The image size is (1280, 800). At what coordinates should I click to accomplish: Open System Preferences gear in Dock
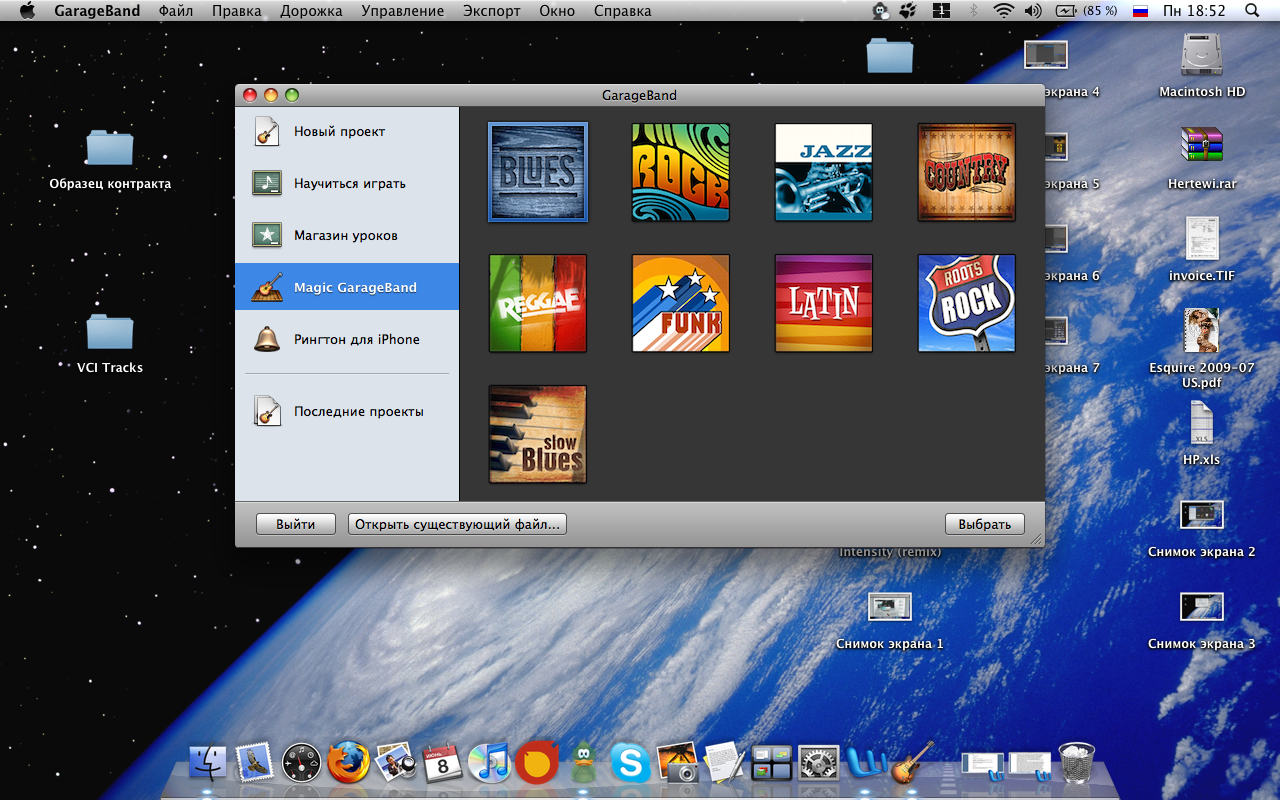[818, 763]
